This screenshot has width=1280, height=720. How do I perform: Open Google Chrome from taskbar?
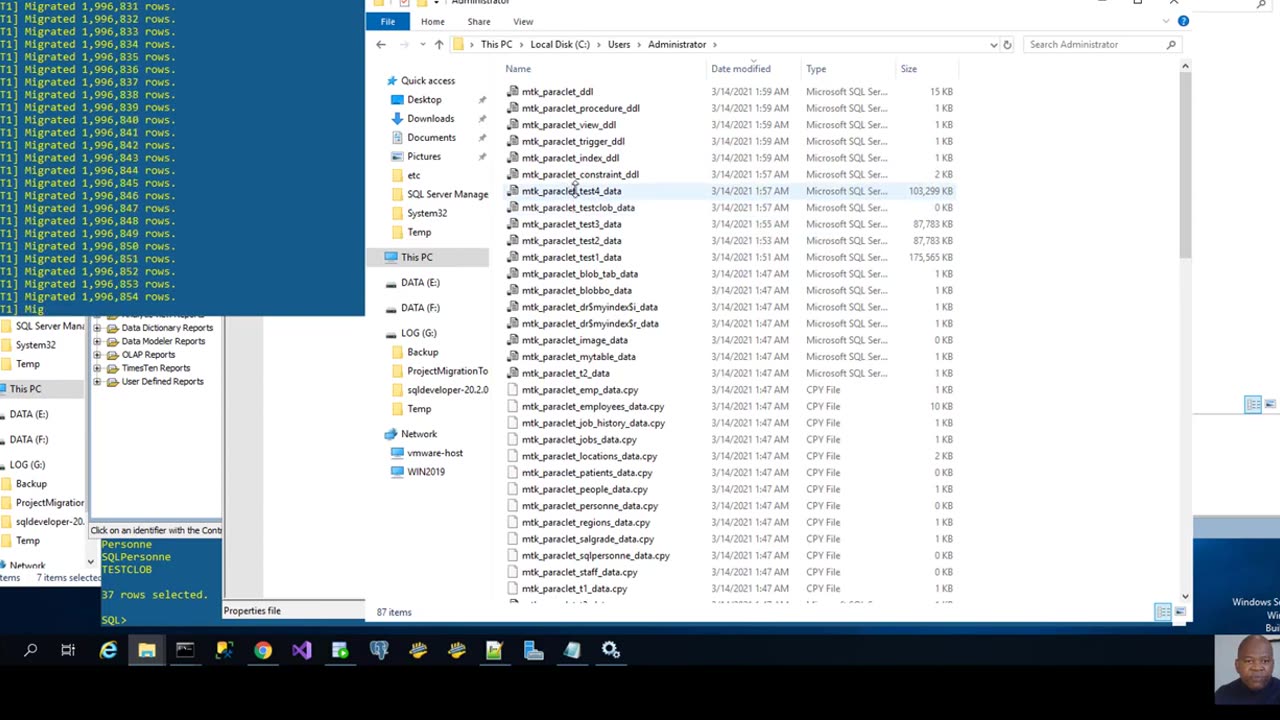pos(262,651)
